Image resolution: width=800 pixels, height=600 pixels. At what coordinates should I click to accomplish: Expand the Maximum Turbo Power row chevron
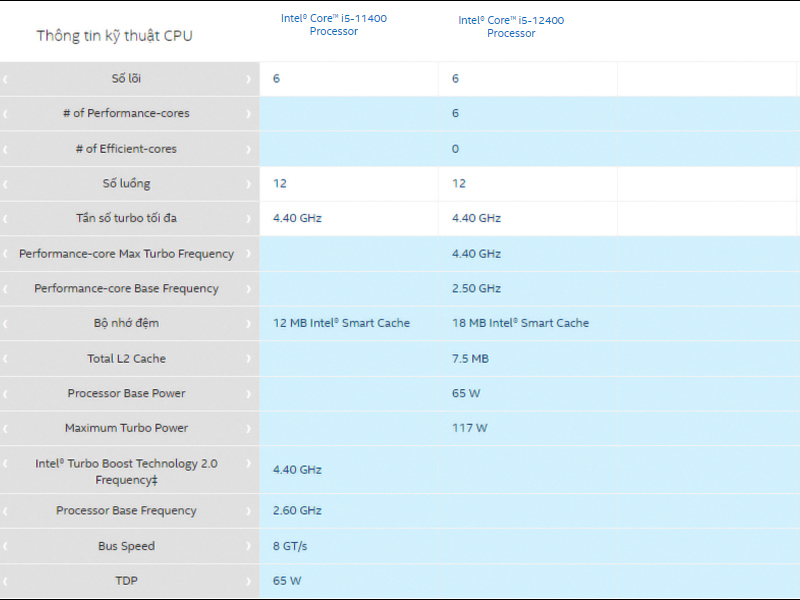tap(249, 429)
